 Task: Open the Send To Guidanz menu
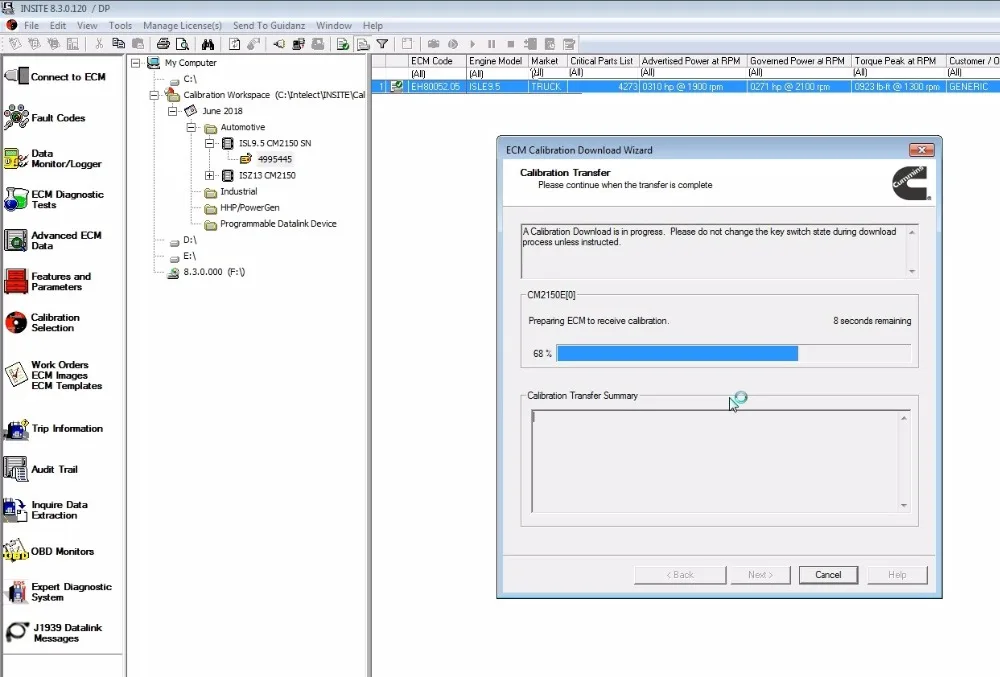coord(268,25)
